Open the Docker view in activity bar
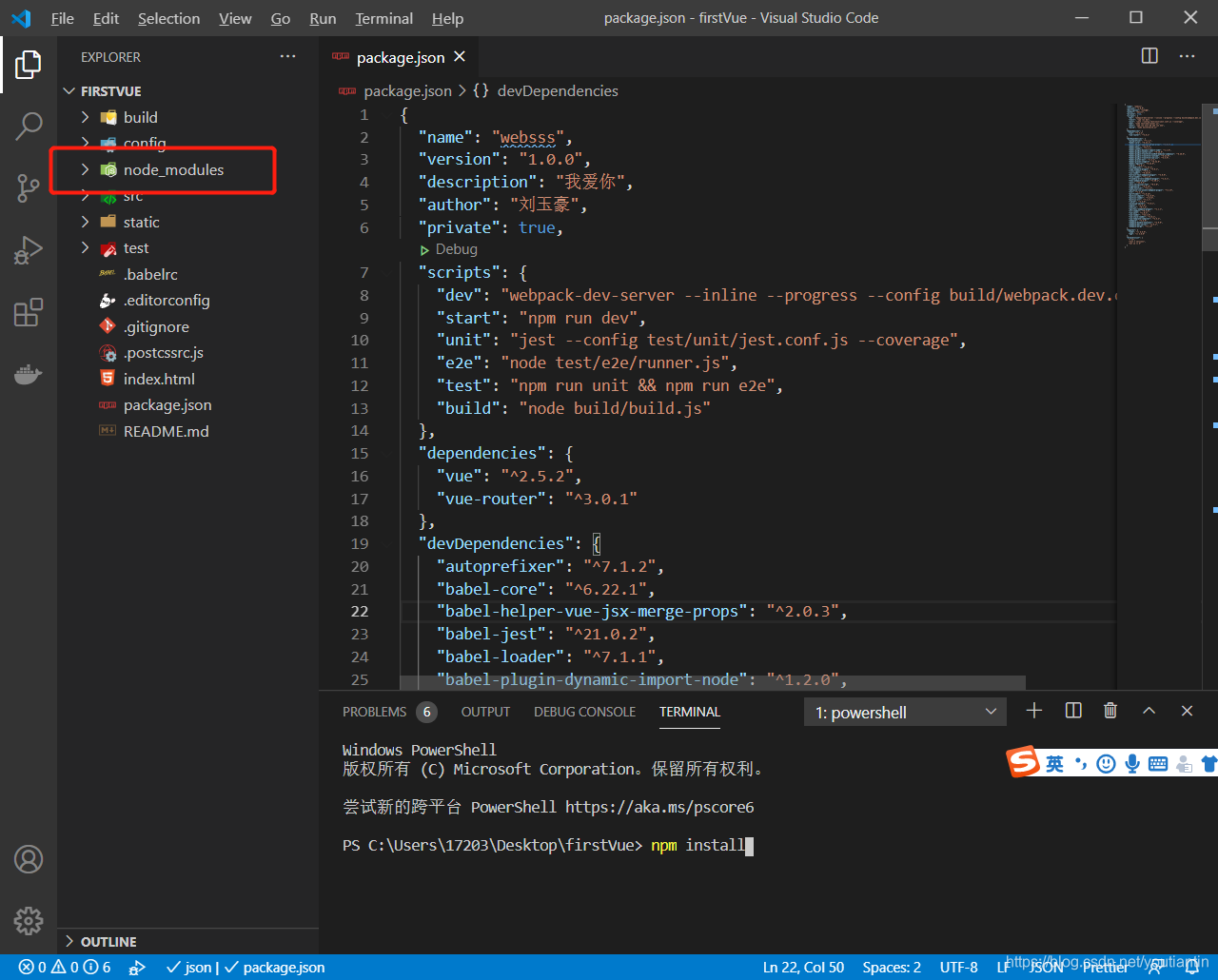 point(29,374)
